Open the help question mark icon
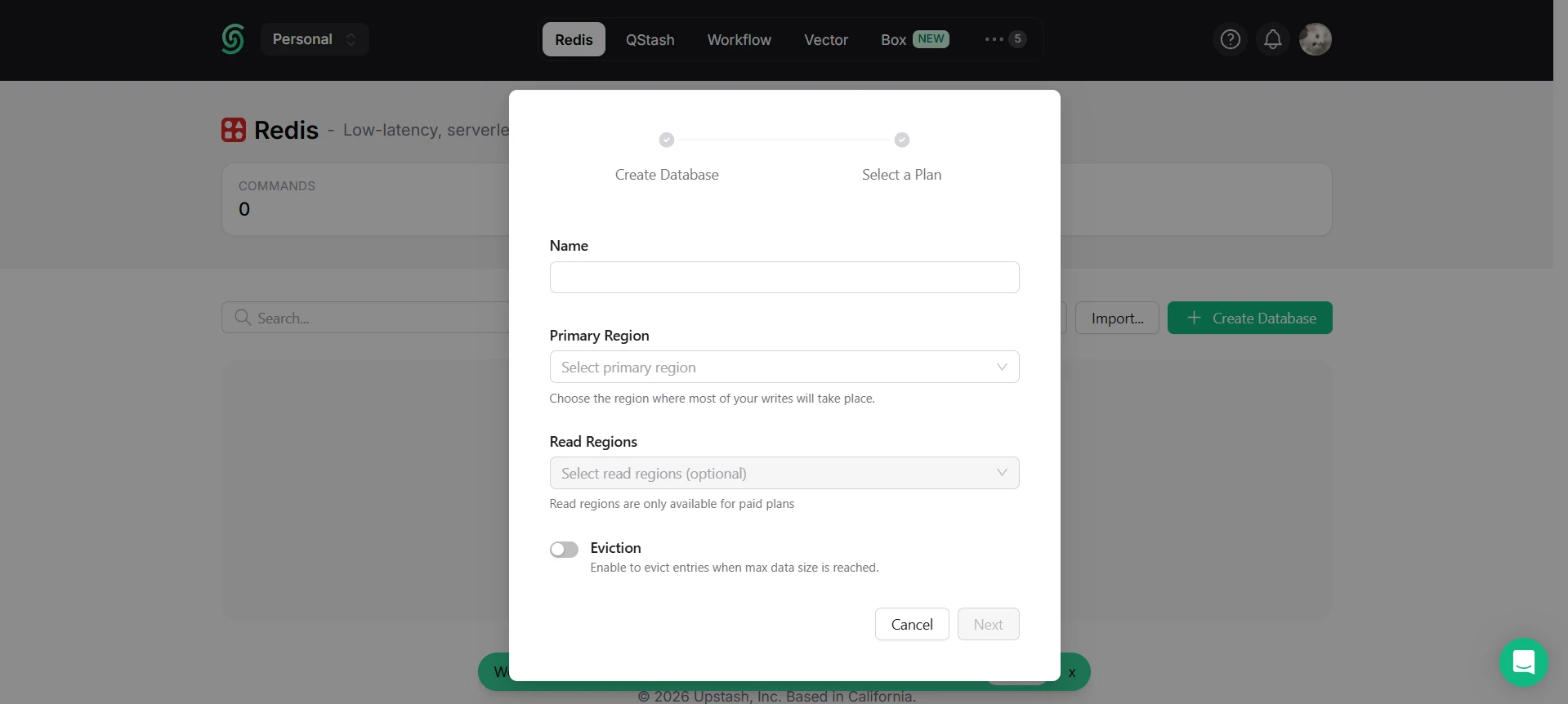 click(x=1230, y=39)
